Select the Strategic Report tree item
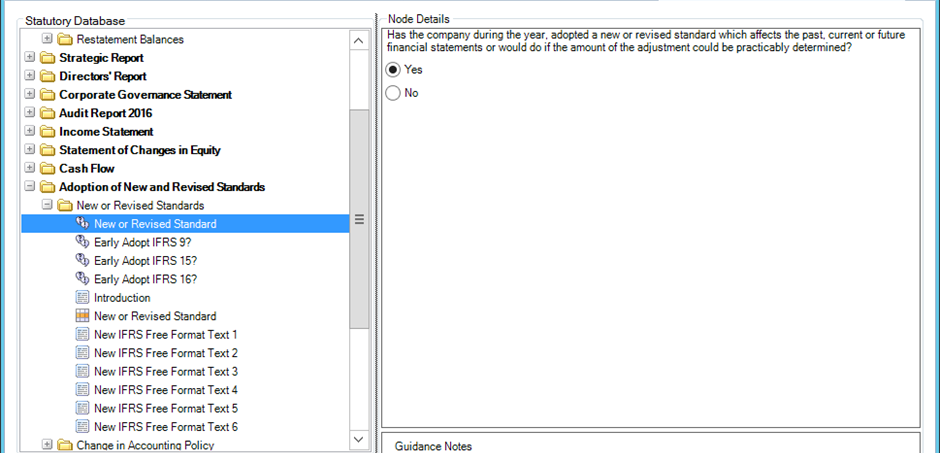Screen dimensions: 940x453 (101, 58)
